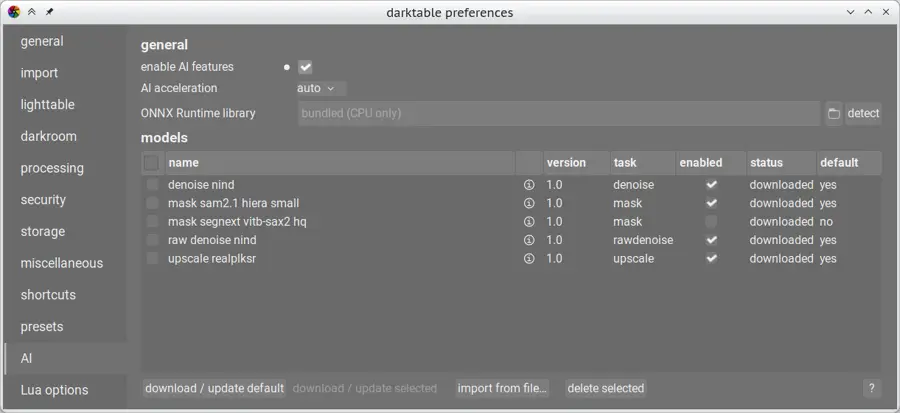Click download / update selected button
The height and width of the screenshot is (413, 900).
tap(364, 388)
